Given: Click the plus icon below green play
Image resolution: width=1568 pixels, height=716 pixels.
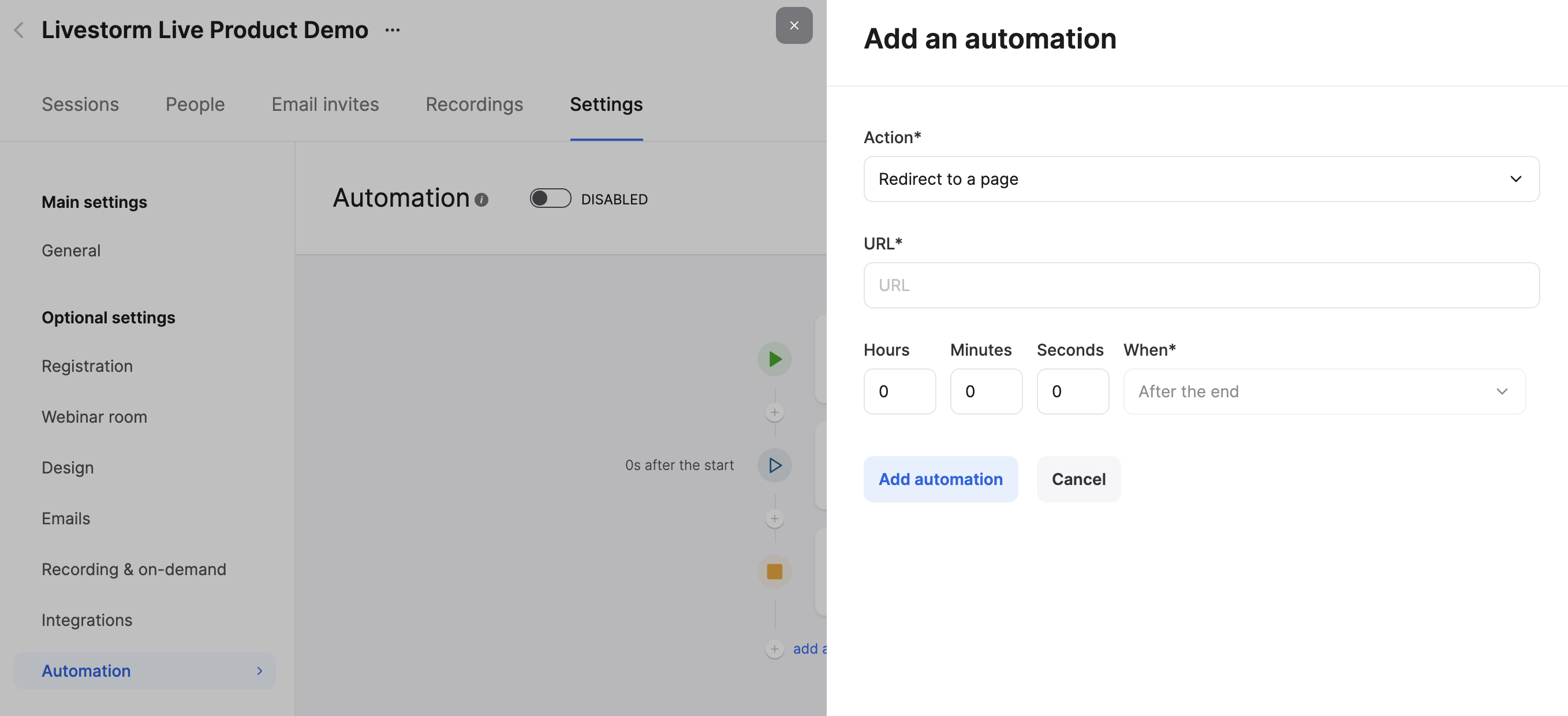Looking at the screenshot, I should click(x=774, y=412).
